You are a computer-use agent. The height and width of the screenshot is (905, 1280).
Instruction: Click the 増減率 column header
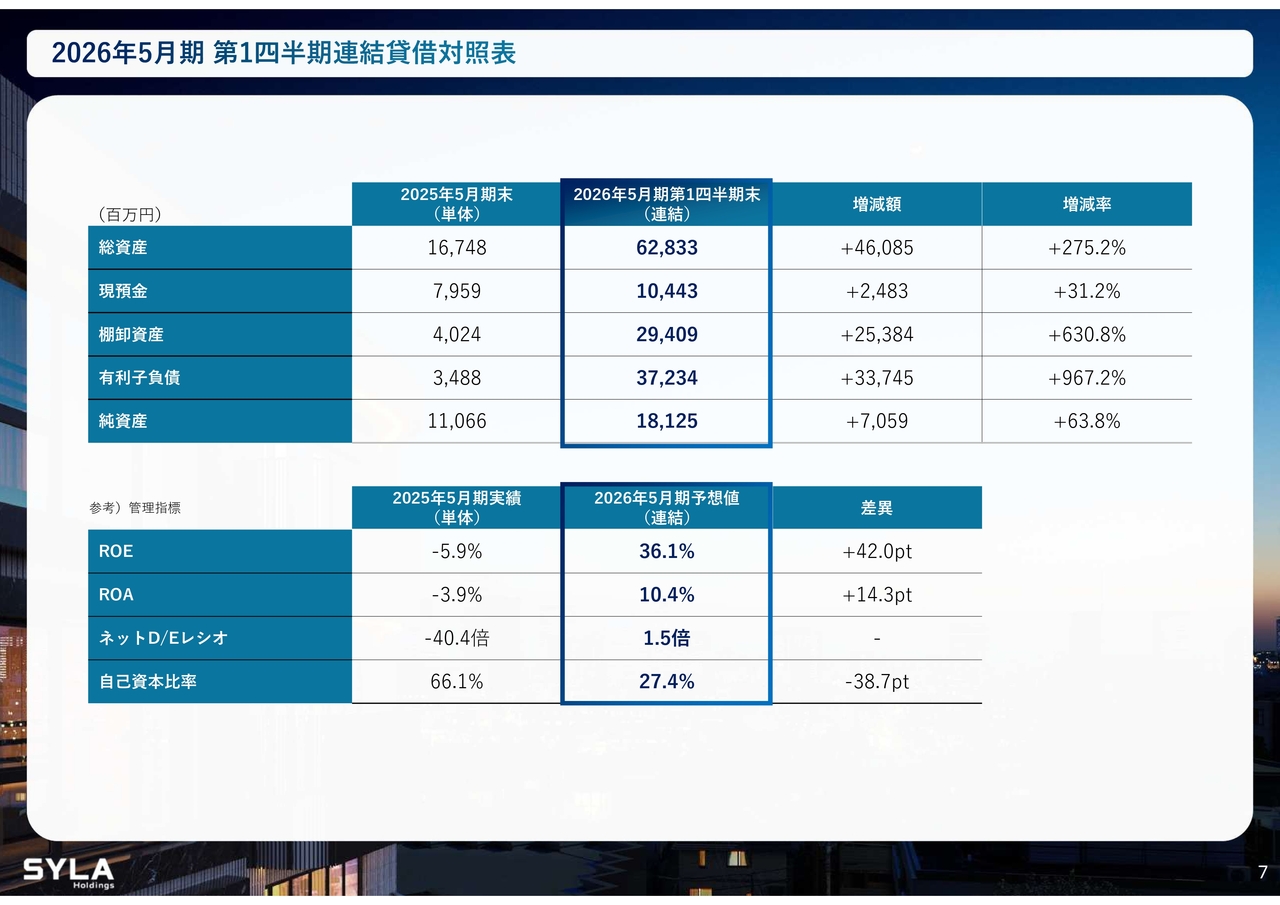[1086, 204]
